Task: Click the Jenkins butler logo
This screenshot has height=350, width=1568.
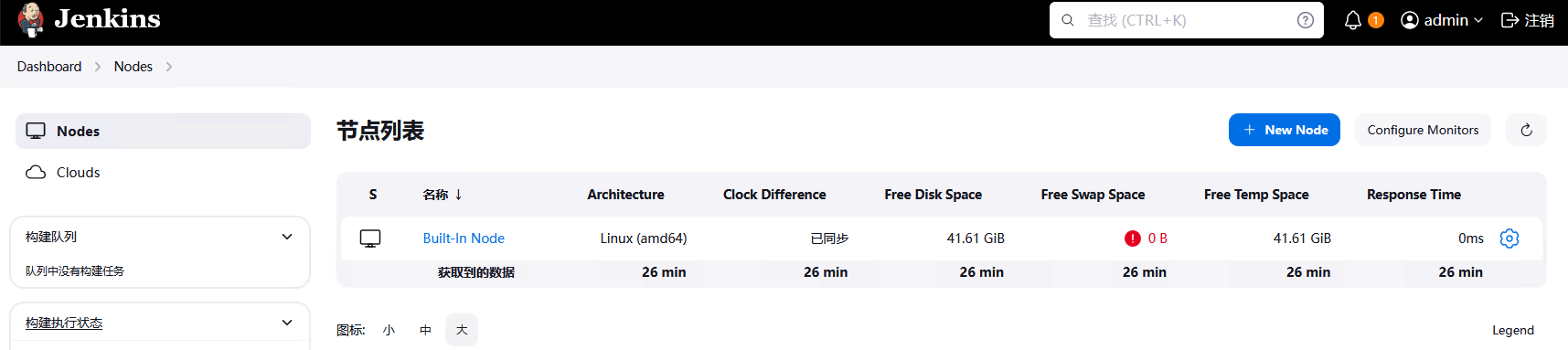Action: (x=31, y=19)
